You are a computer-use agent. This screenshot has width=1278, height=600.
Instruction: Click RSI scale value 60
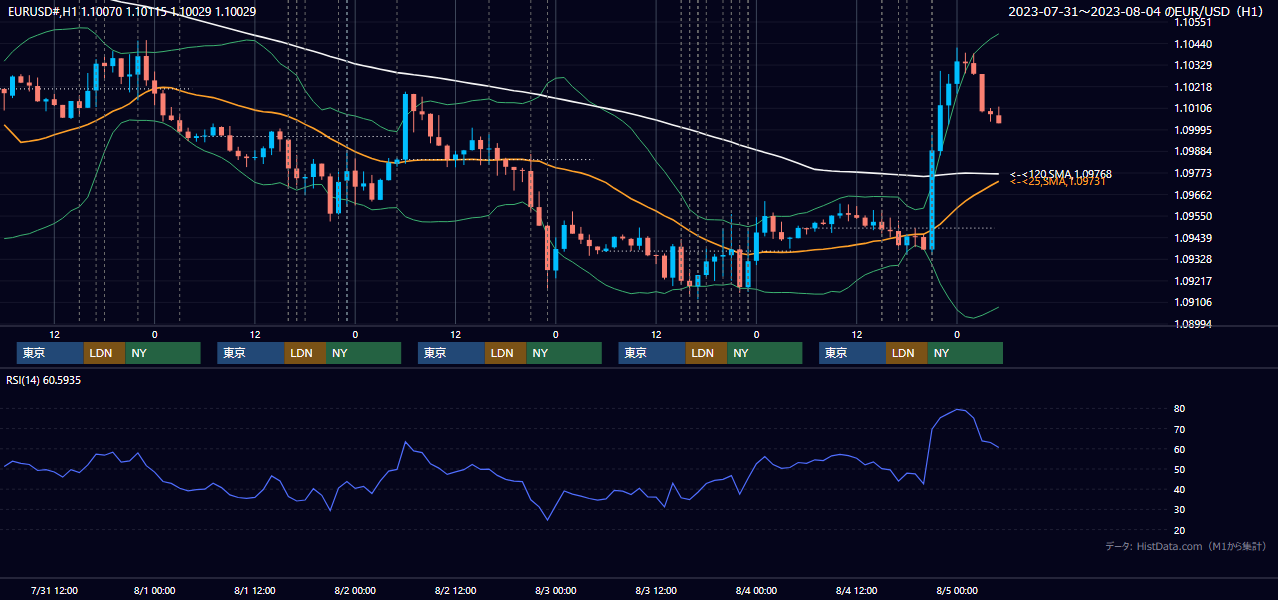[x=1180, y=449]
